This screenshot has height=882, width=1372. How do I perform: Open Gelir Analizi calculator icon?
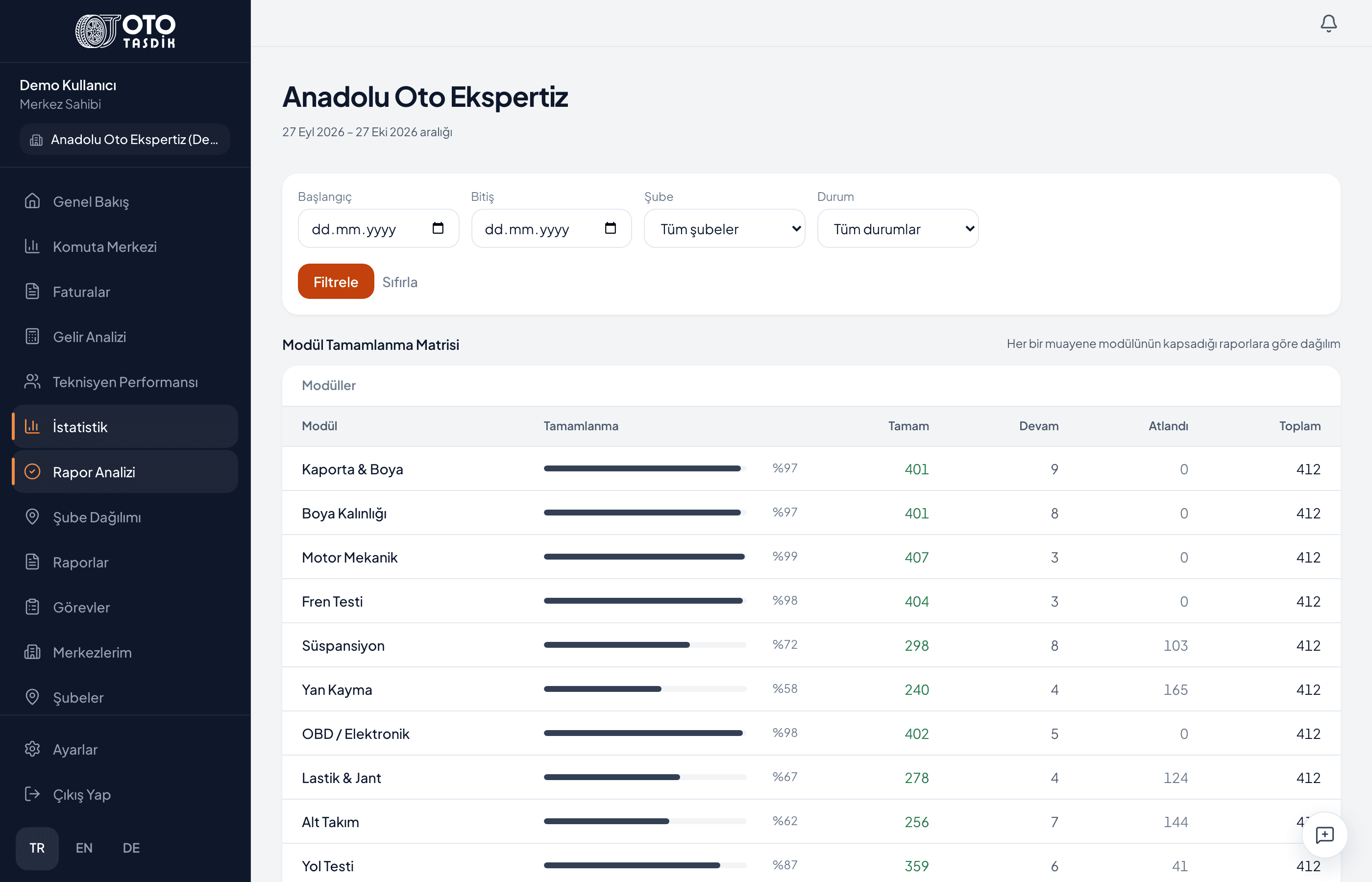(x=33, y=336)
